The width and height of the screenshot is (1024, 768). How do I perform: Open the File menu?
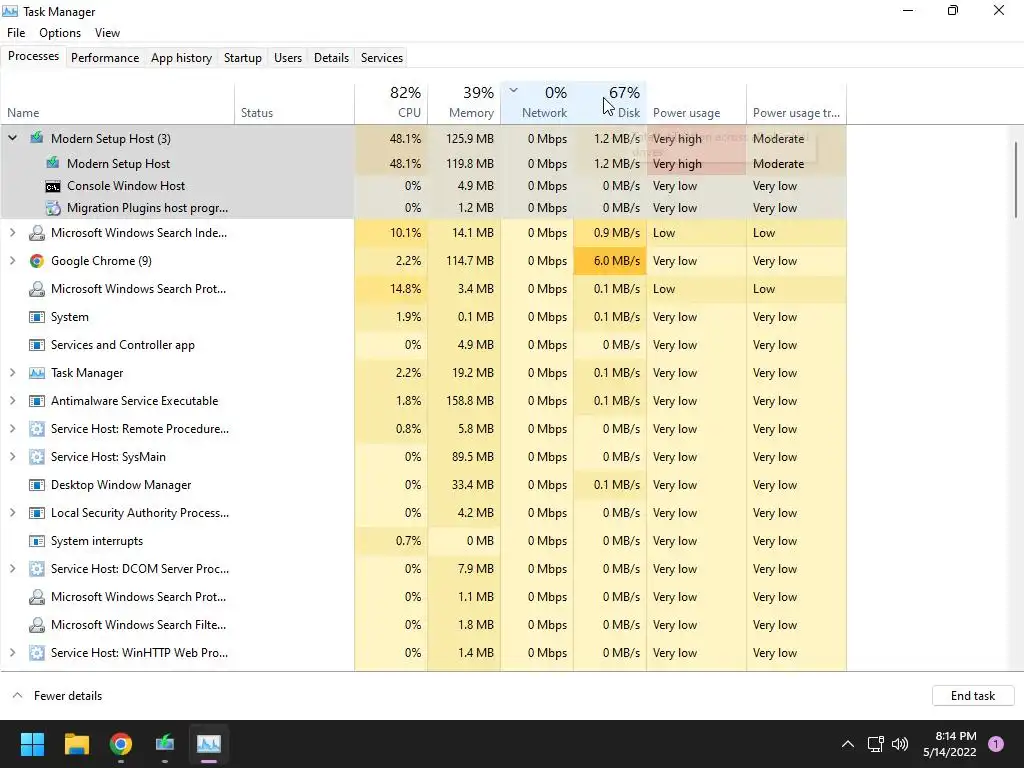[x=16, y=33]
